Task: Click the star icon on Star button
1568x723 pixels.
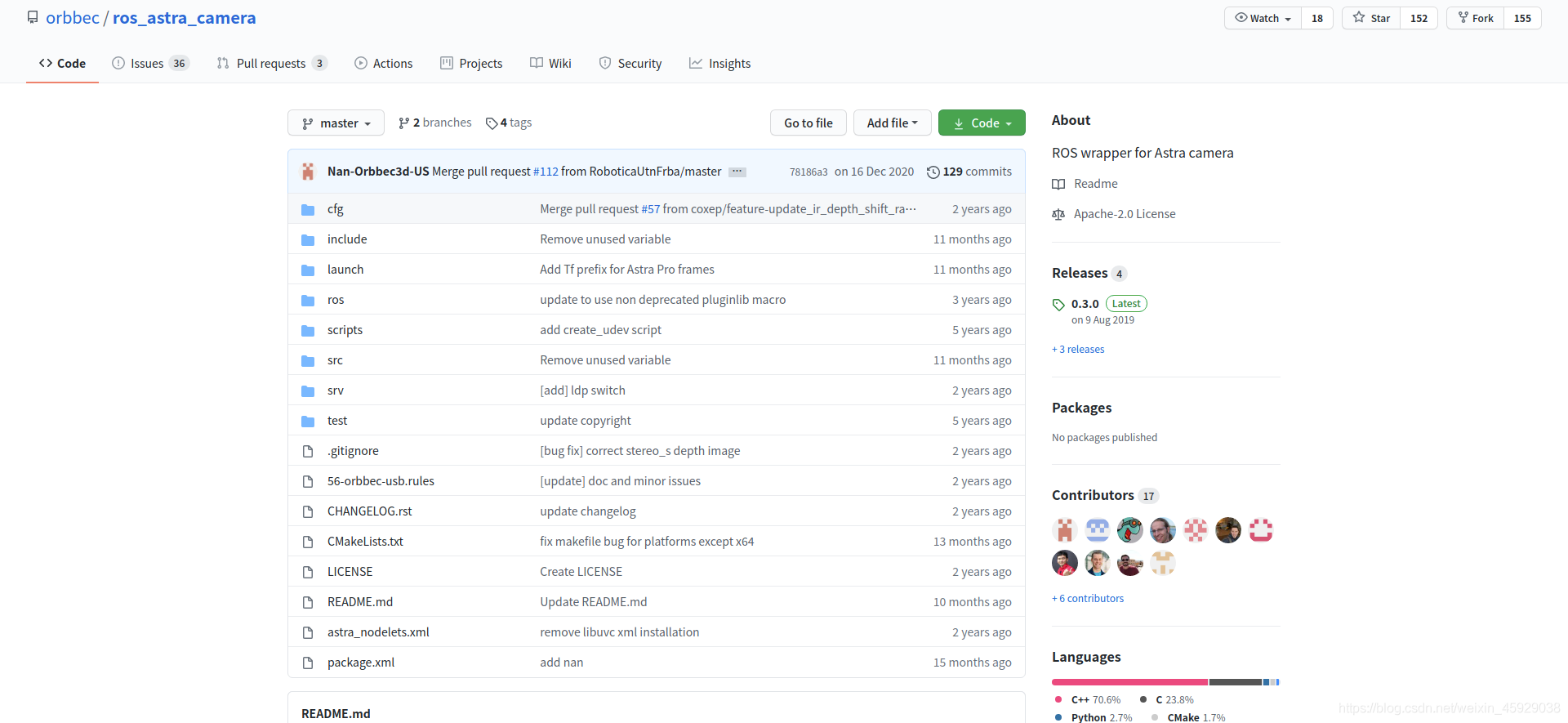Action: point(1359,17)
